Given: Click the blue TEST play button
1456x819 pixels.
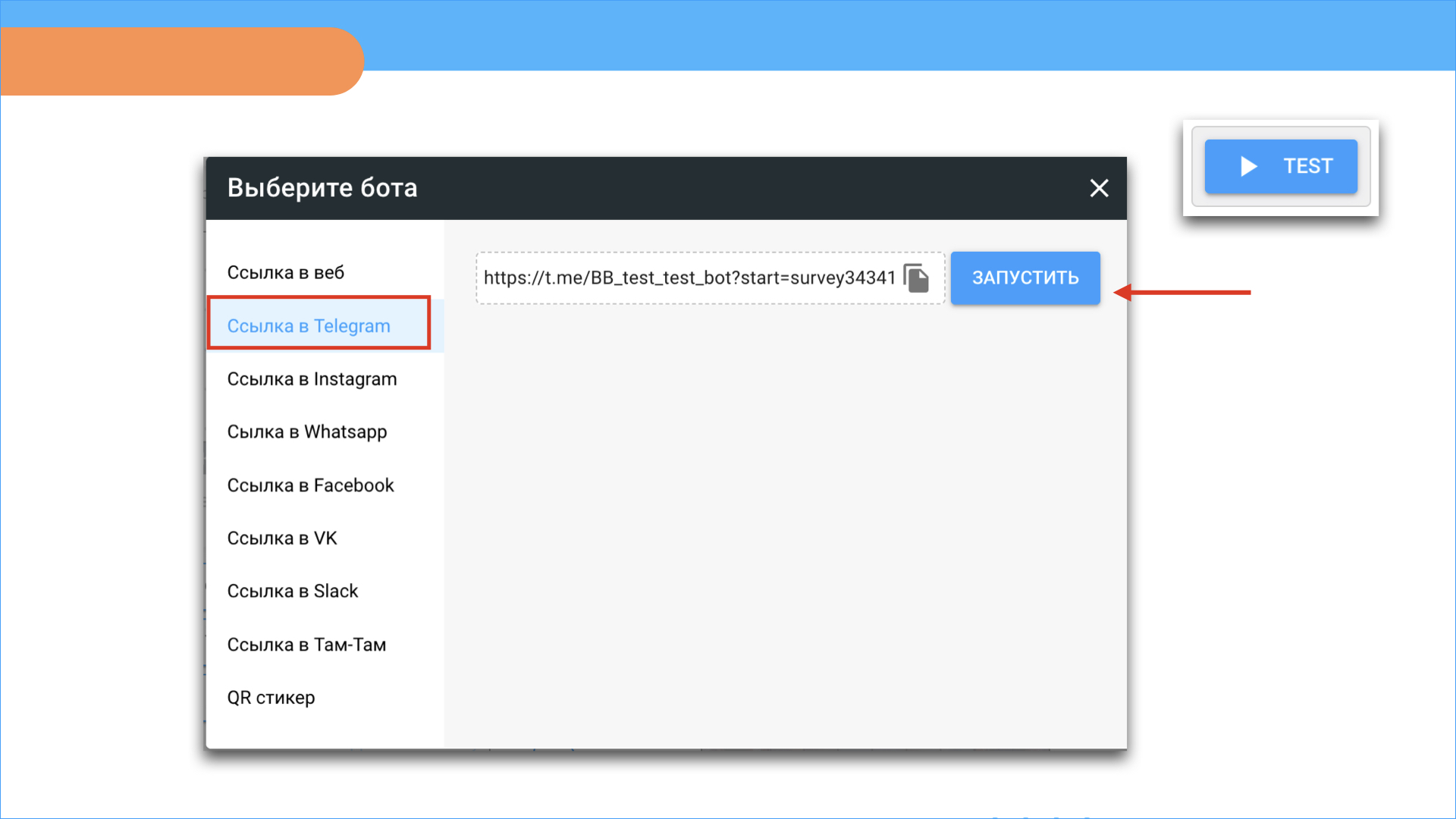Looking at the screenshot, I should tap(1281, 166).
